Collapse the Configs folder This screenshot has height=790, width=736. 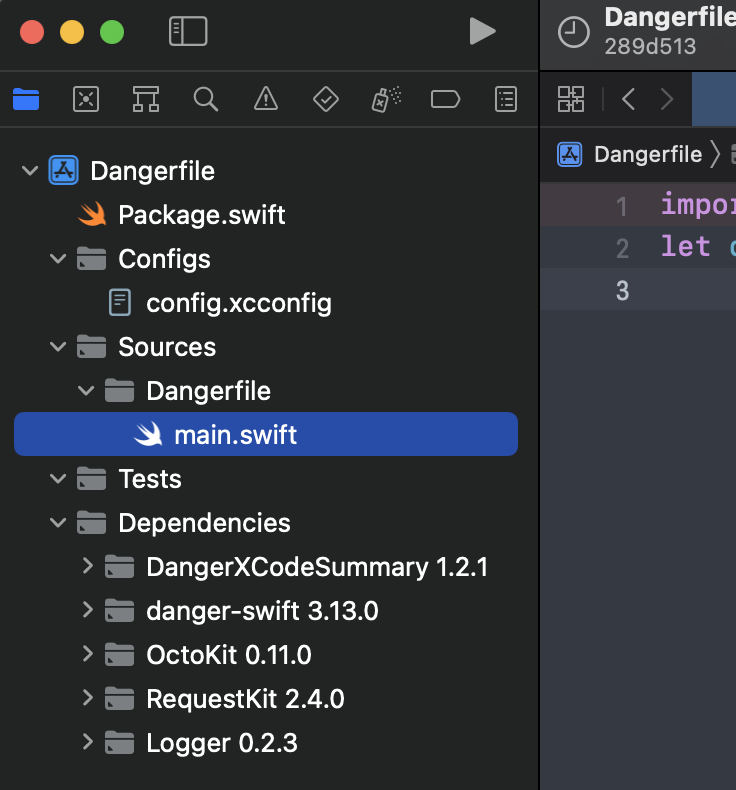tap(58, 259)
